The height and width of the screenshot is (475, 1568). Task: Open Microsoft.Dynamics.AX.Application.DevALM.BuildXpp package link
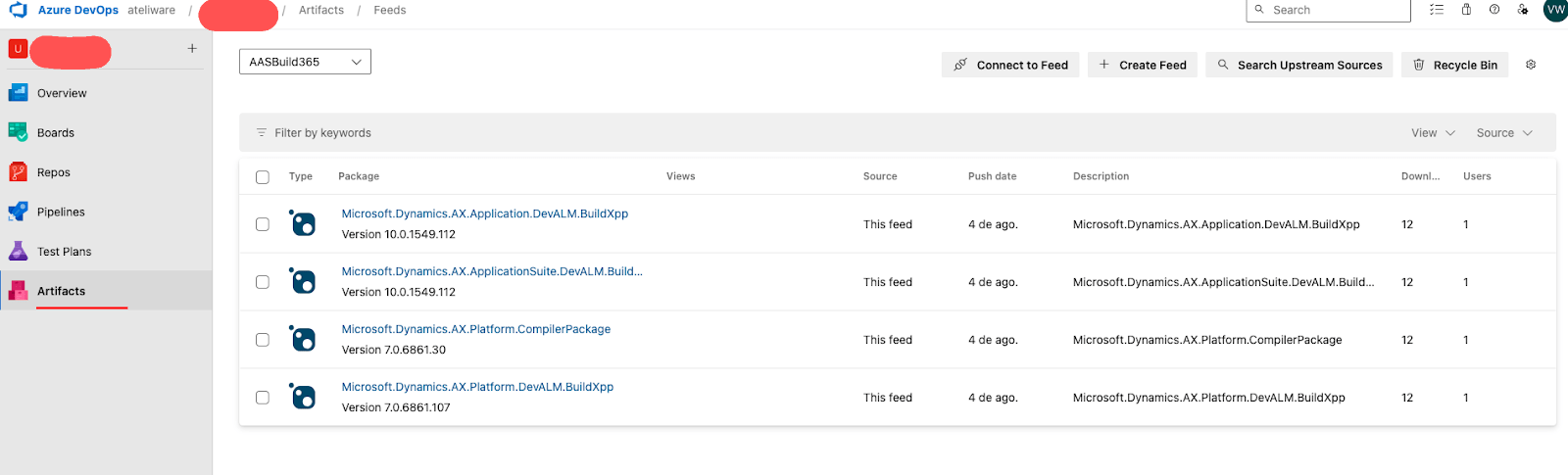(x=485, y=214)
